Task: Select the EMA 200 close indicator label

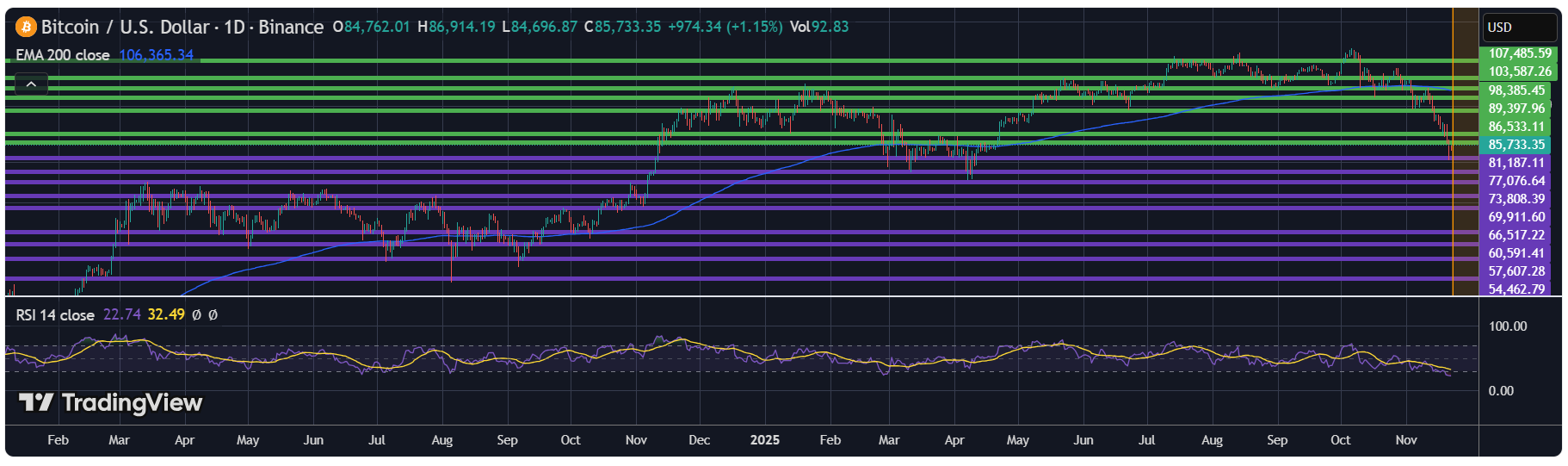Action: (63, 55)
